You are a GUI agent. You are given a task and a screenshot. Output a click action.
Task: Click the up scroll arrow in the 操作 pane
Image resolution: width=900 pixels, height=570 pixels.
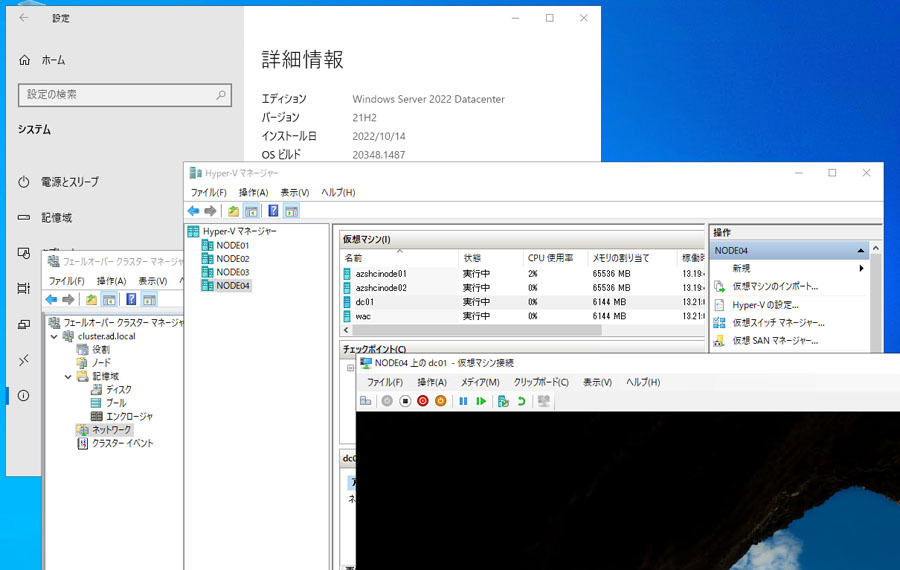tap(876, 248)
